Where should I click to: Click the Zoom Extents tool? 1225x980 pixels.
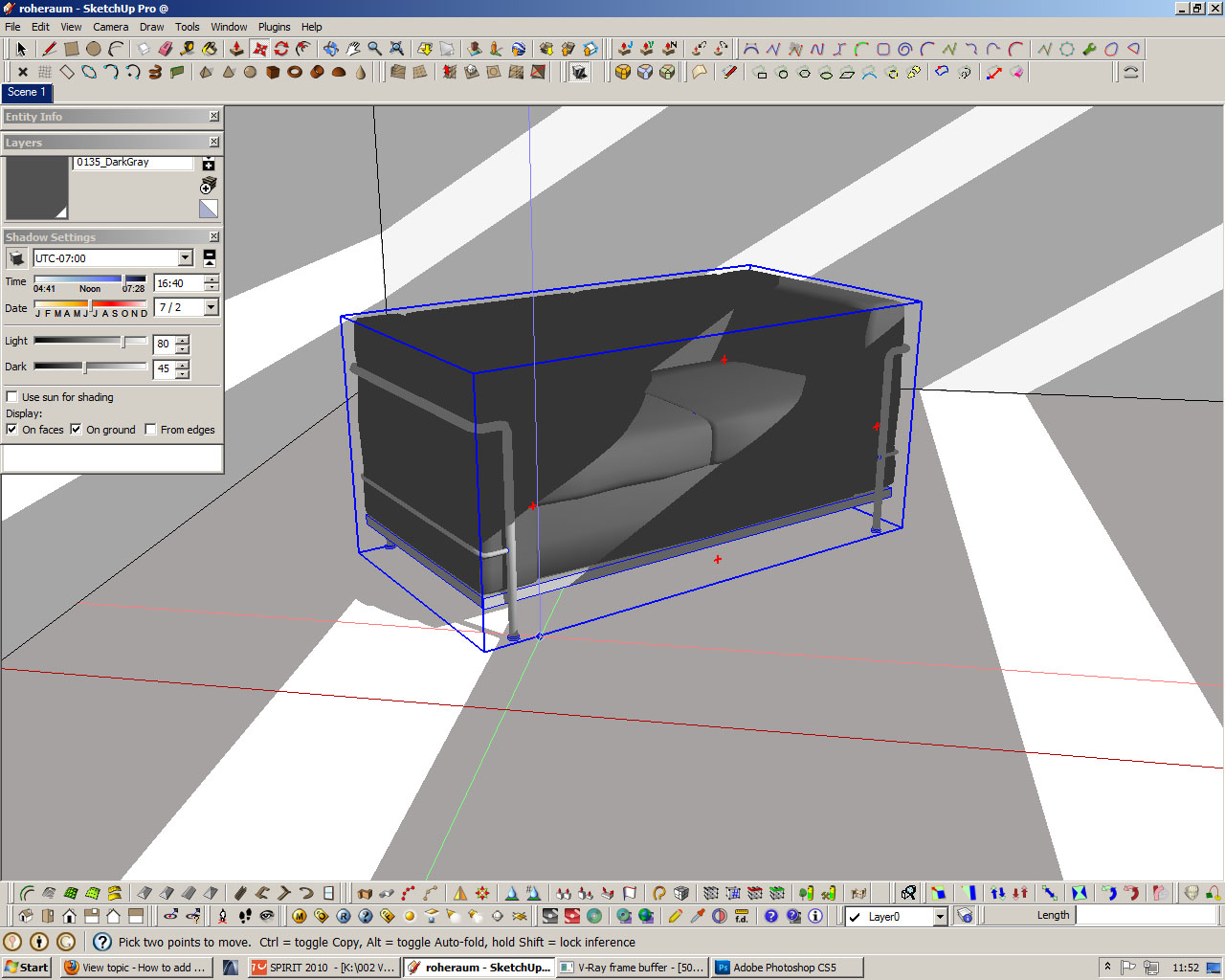pos(396,49)
